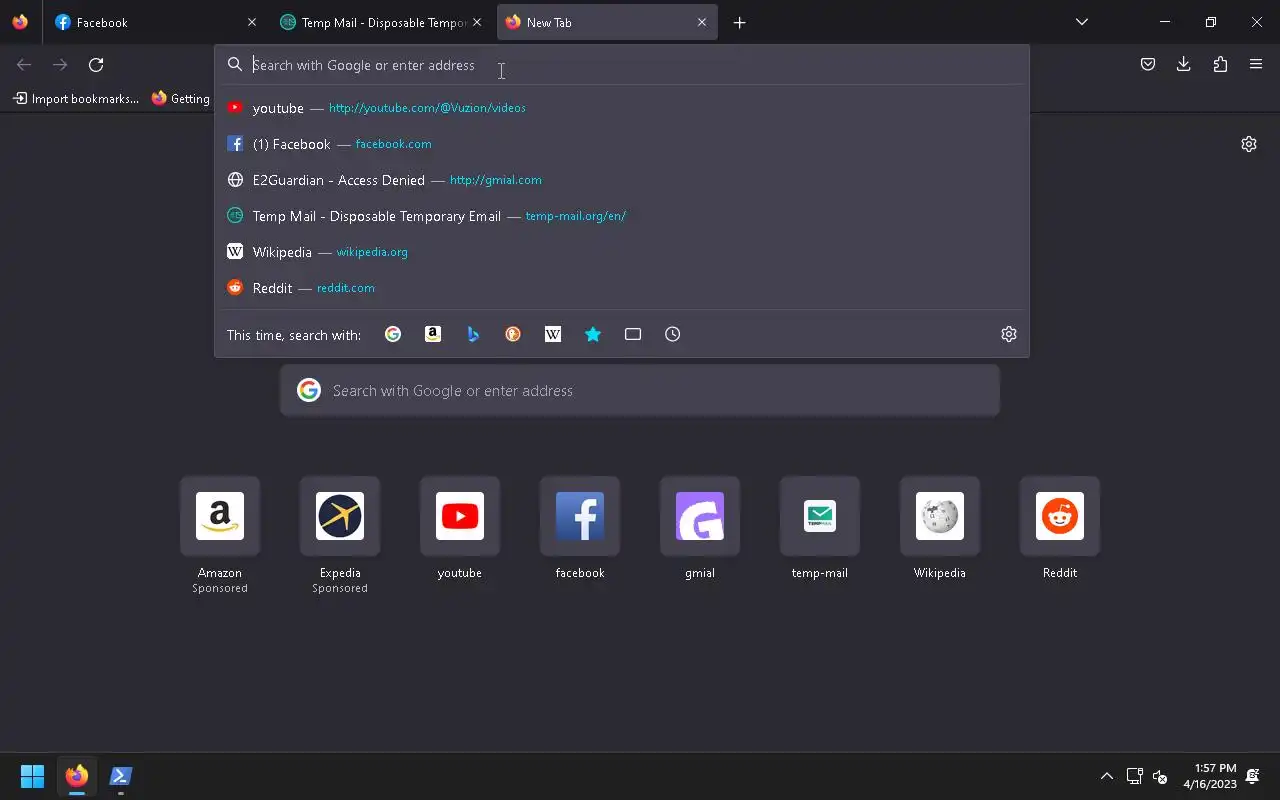The height and width of the screenshot is (800, 1280).
Task: Search history using clock icon
Action: (x=673, y=334)
